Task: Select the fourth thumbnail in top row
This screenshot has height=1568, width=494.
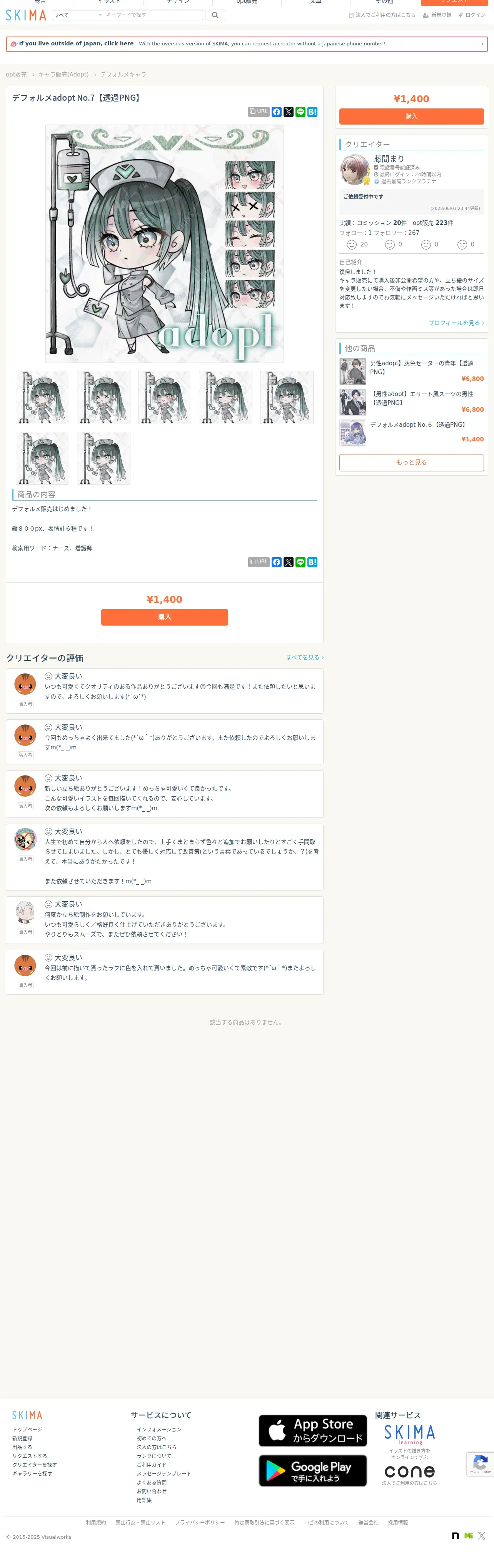Action: (225, 398)
